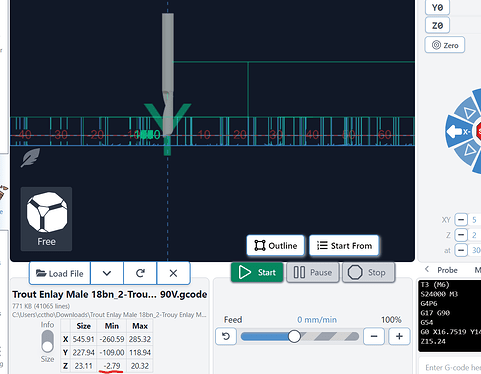The width and height of the screenshot is (481, 374).
Task: Stop the job
Action: point(369,272)
